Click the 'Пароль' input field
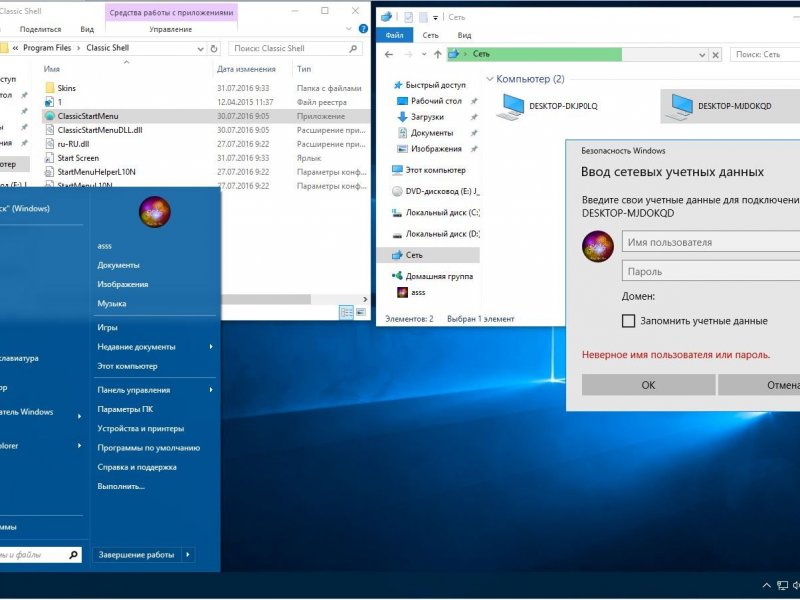The width and height of the screenshot is (800, 600). [x=711, y=271]
